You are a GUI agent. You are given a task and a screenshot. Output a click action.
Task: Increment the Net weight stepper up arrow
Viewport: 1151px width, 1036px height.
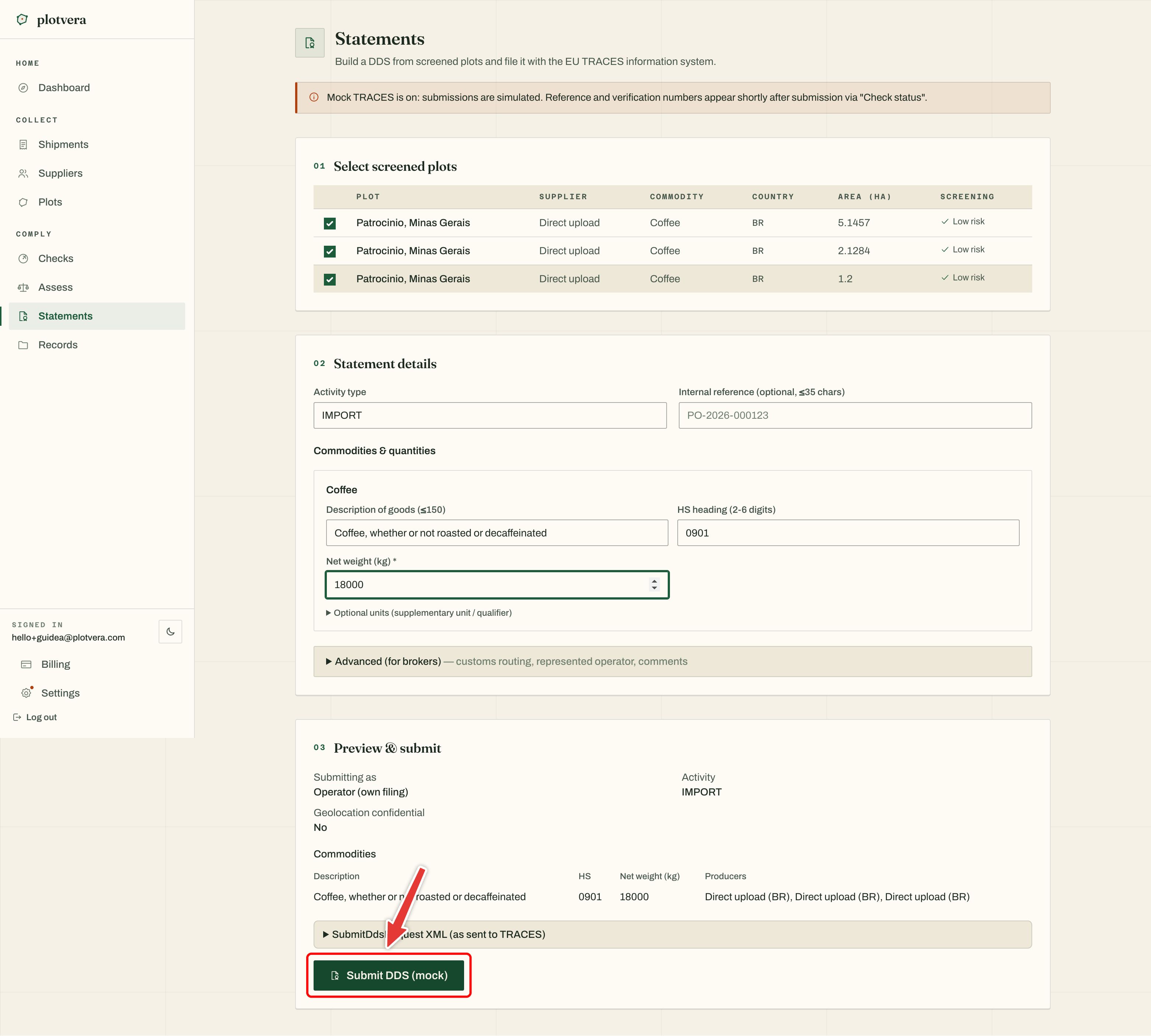[654, 581]
